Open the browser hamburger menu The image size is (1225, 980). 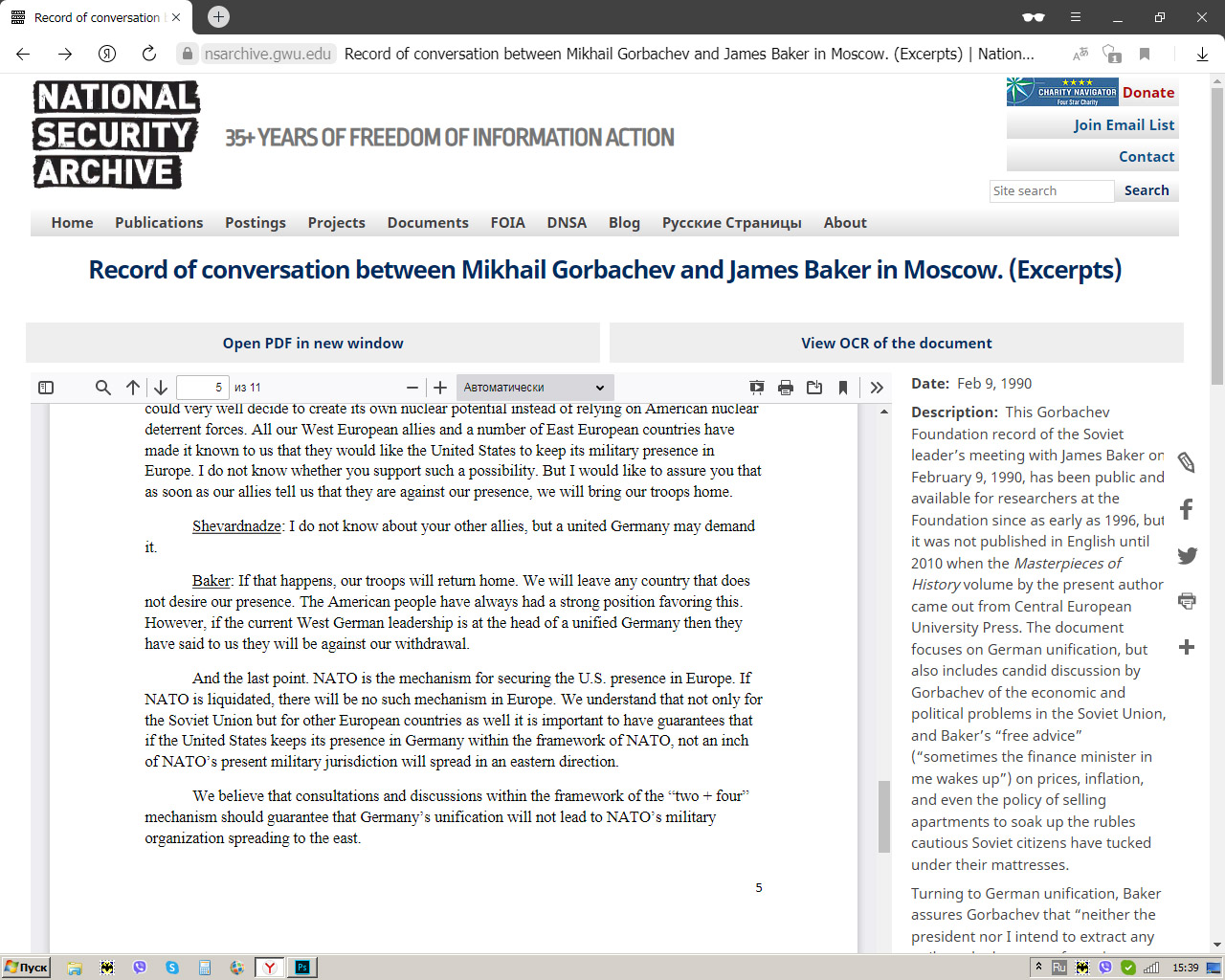[x=1076, y=17]
